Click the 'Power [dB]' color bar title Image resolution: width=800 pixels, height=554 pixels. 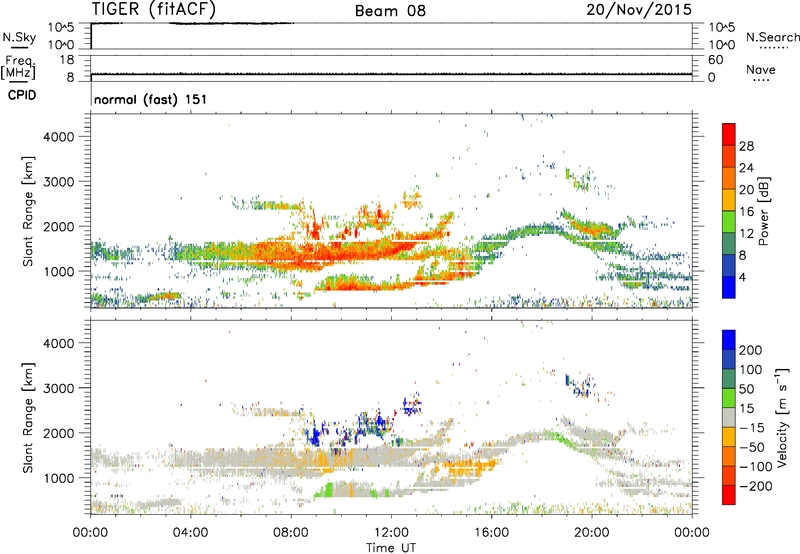tap(763, 211)
